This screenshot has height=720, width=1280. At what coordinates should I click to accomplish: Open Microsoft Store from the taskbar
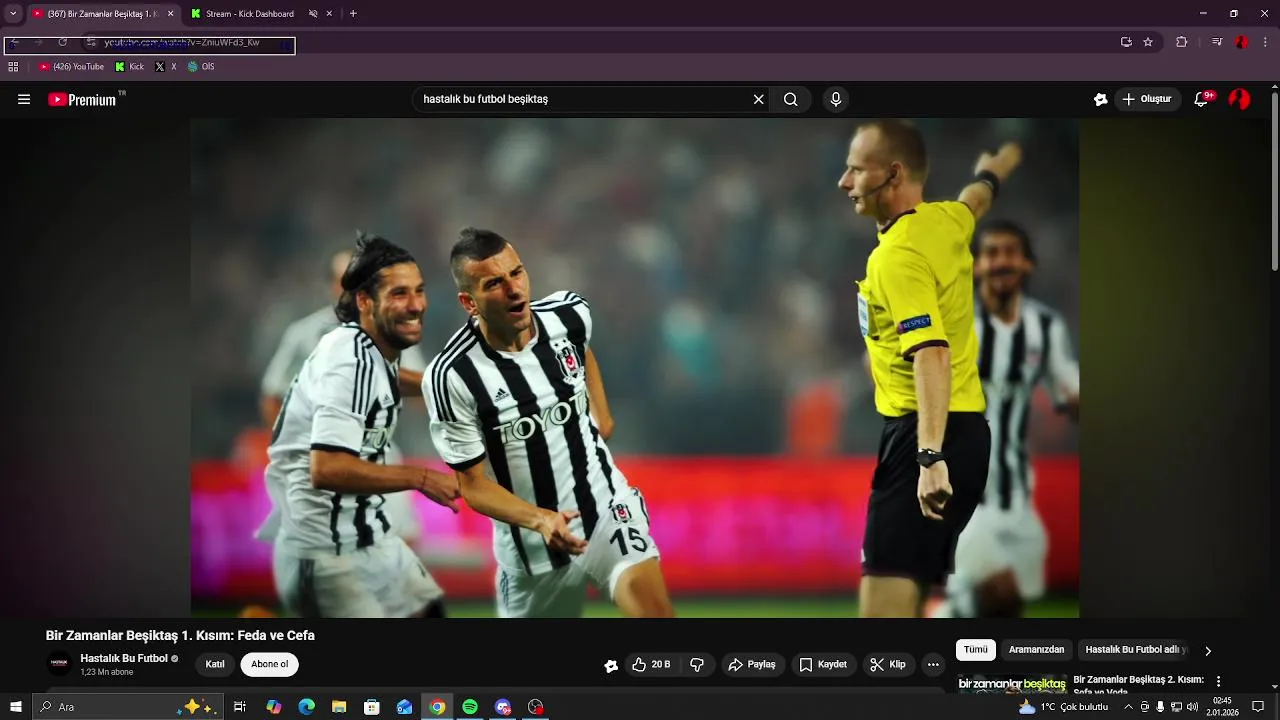click(372, 707)
